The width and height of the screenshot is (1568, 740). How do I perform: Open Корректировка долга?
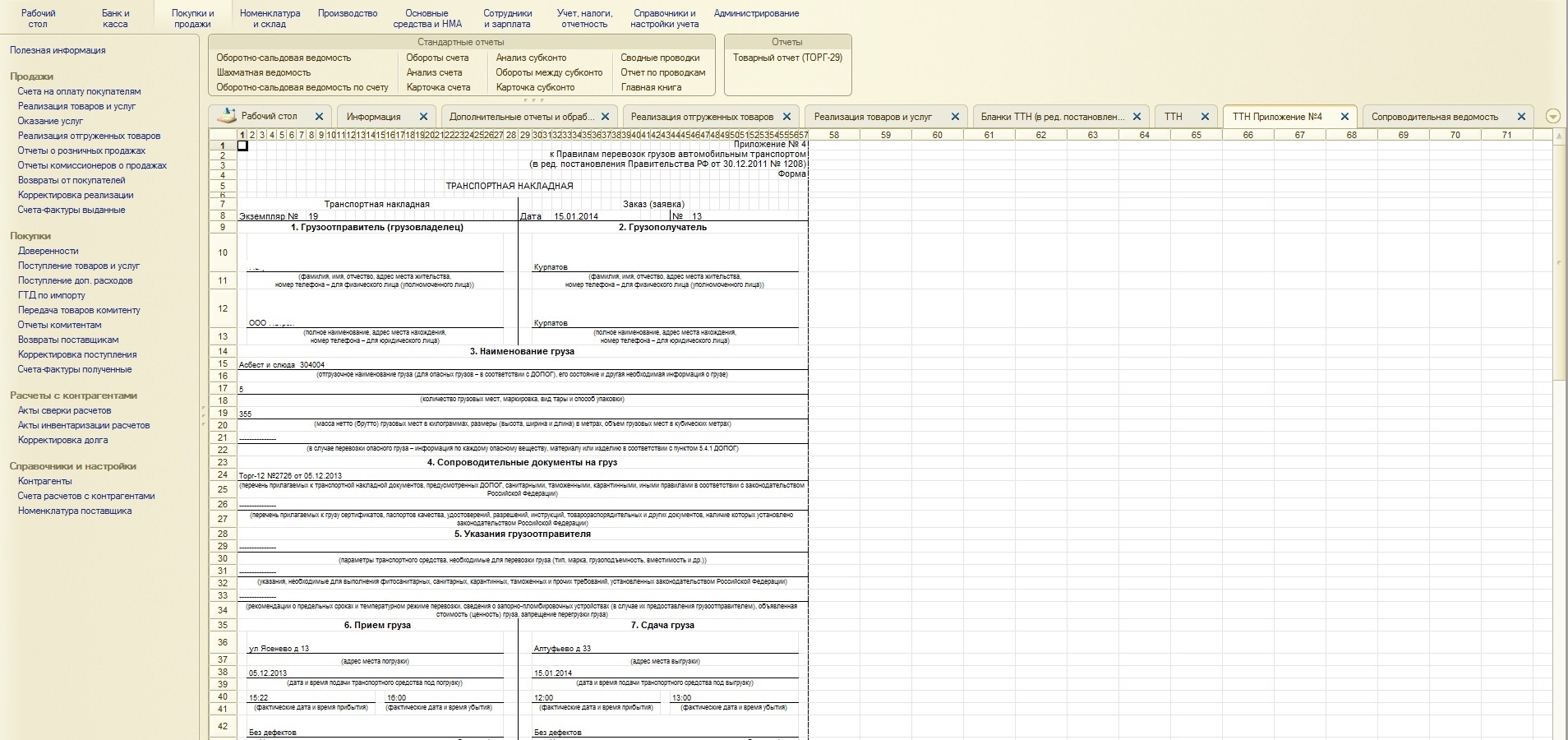[x=62, y=440]
